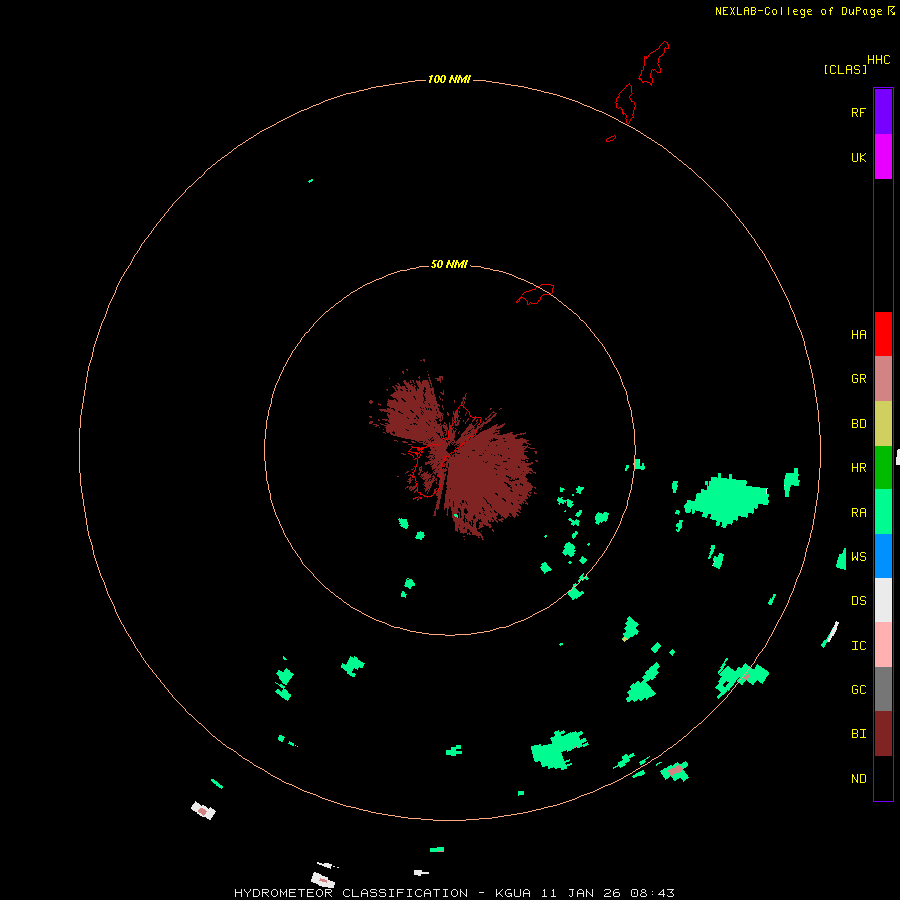Viewport: 900px width, 900px height.
Task: Click the HA red color swatch
Action: click(883, 334)
